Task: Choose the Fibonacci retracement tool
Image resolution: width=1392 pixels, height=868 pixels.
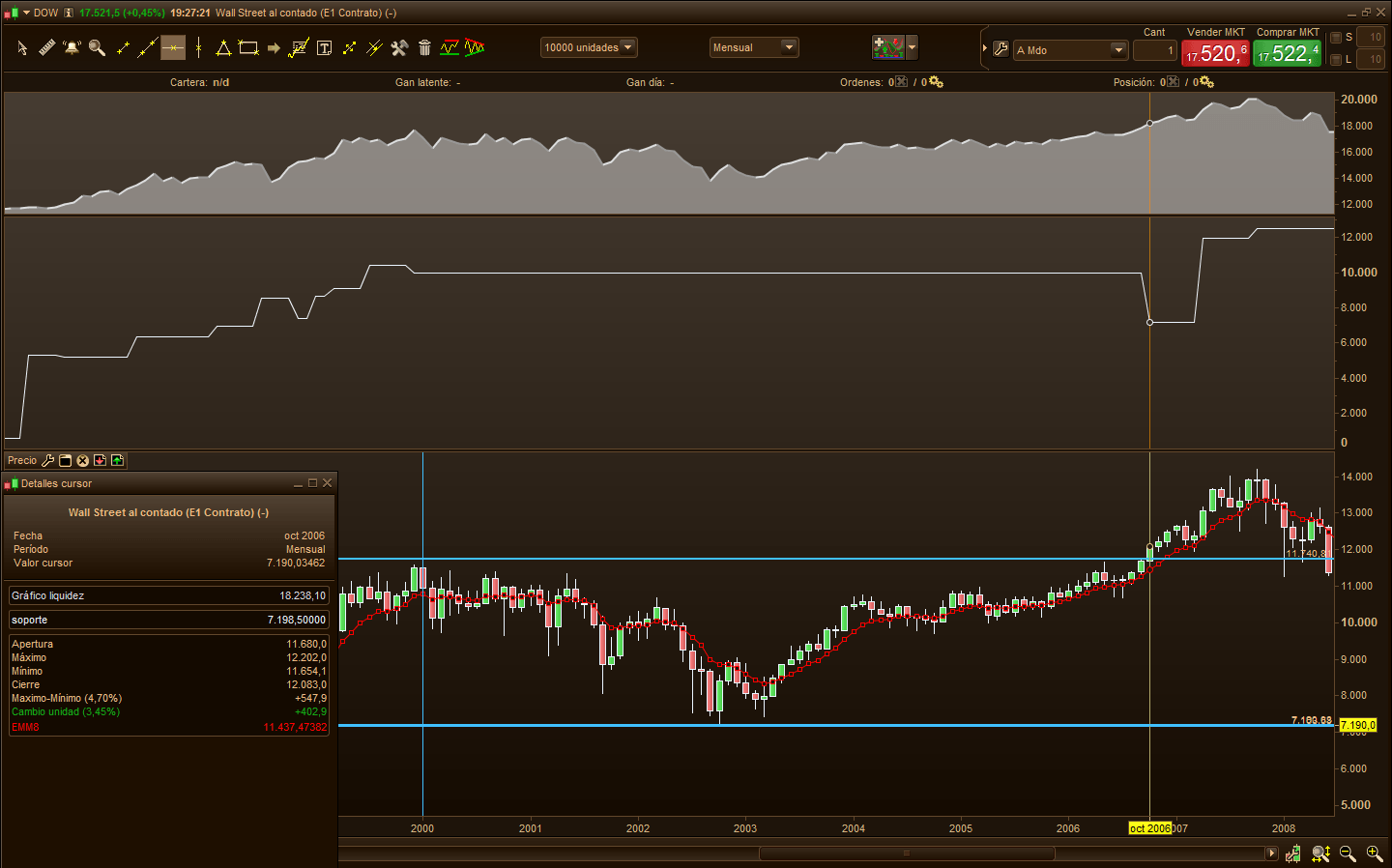Action: (x=299, y=47)
